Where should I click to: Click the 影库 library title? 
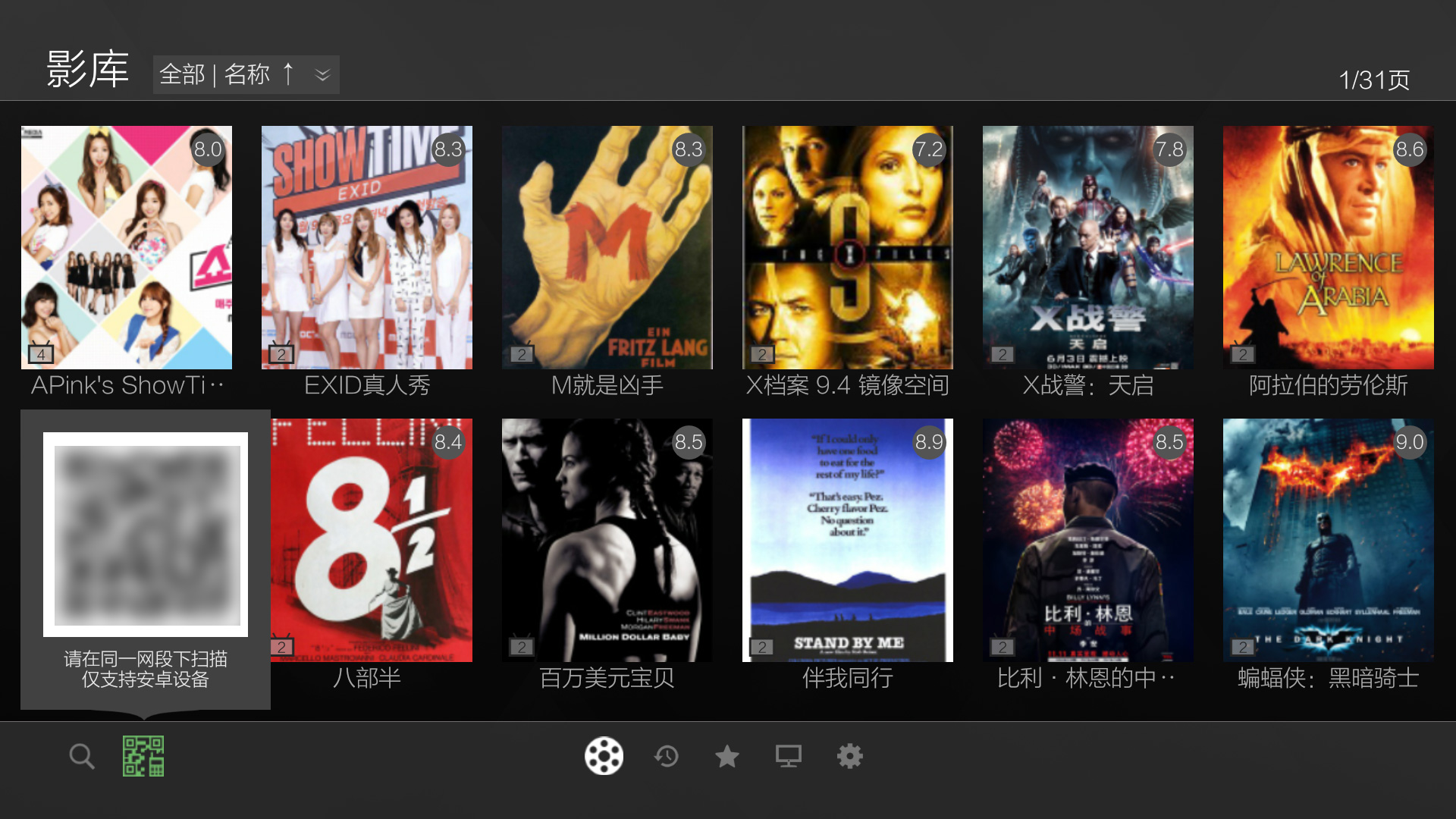[x=87, y=70]
